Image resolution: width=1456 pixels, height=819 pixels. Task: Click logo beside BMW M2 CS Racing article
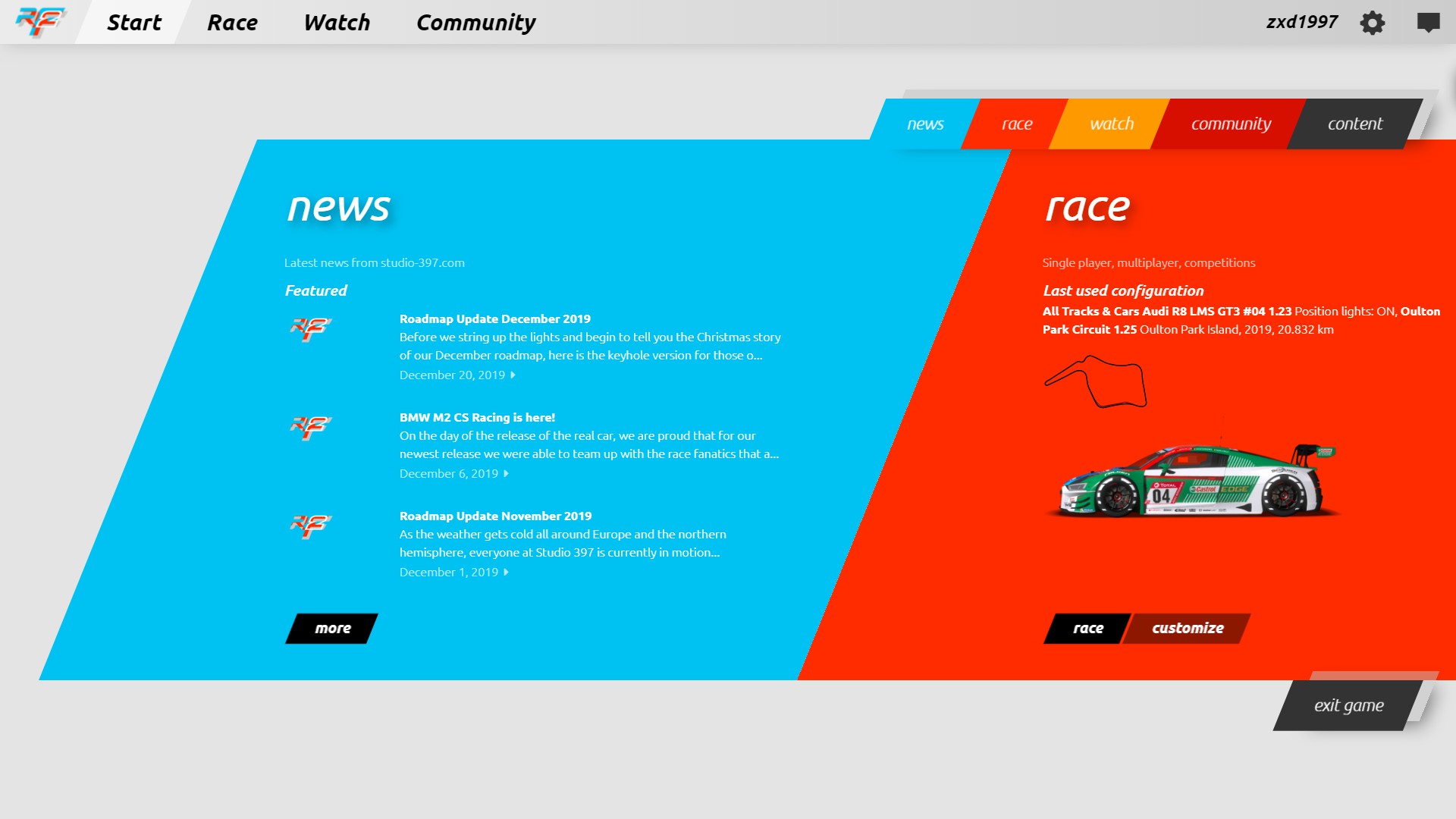(311, 428)
